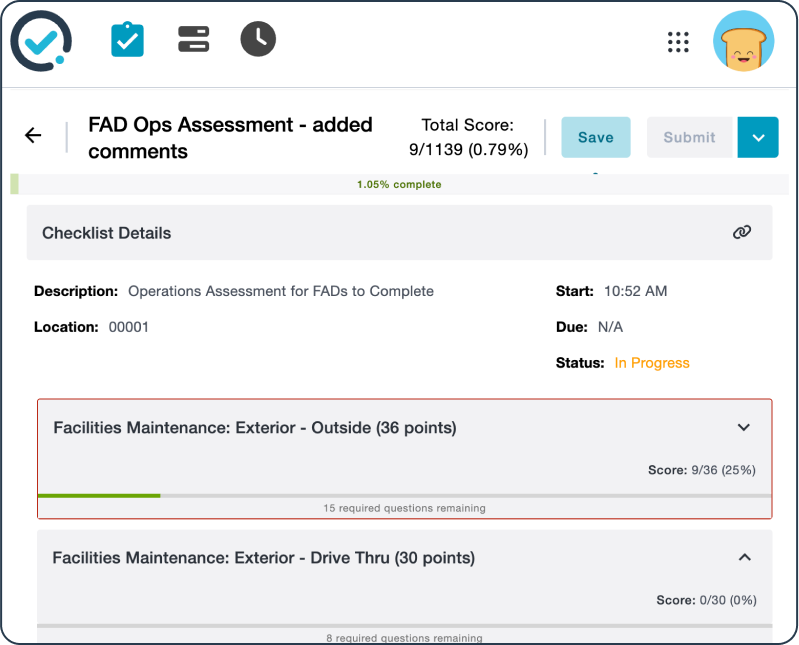Click the Exterior - Outside green progress bar

[x=98, y=495]
